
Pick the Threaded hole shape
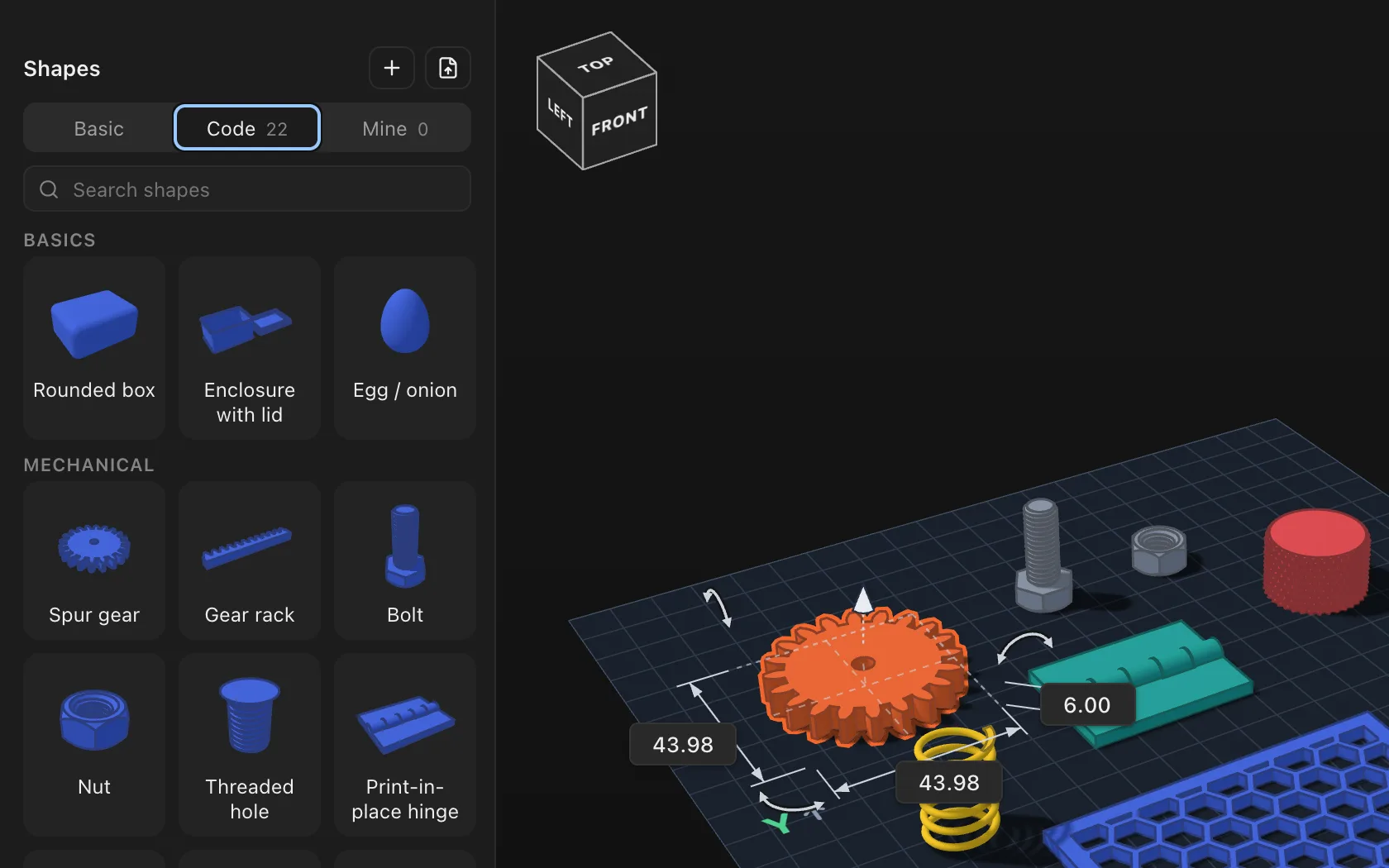click(x=250, y=744)
